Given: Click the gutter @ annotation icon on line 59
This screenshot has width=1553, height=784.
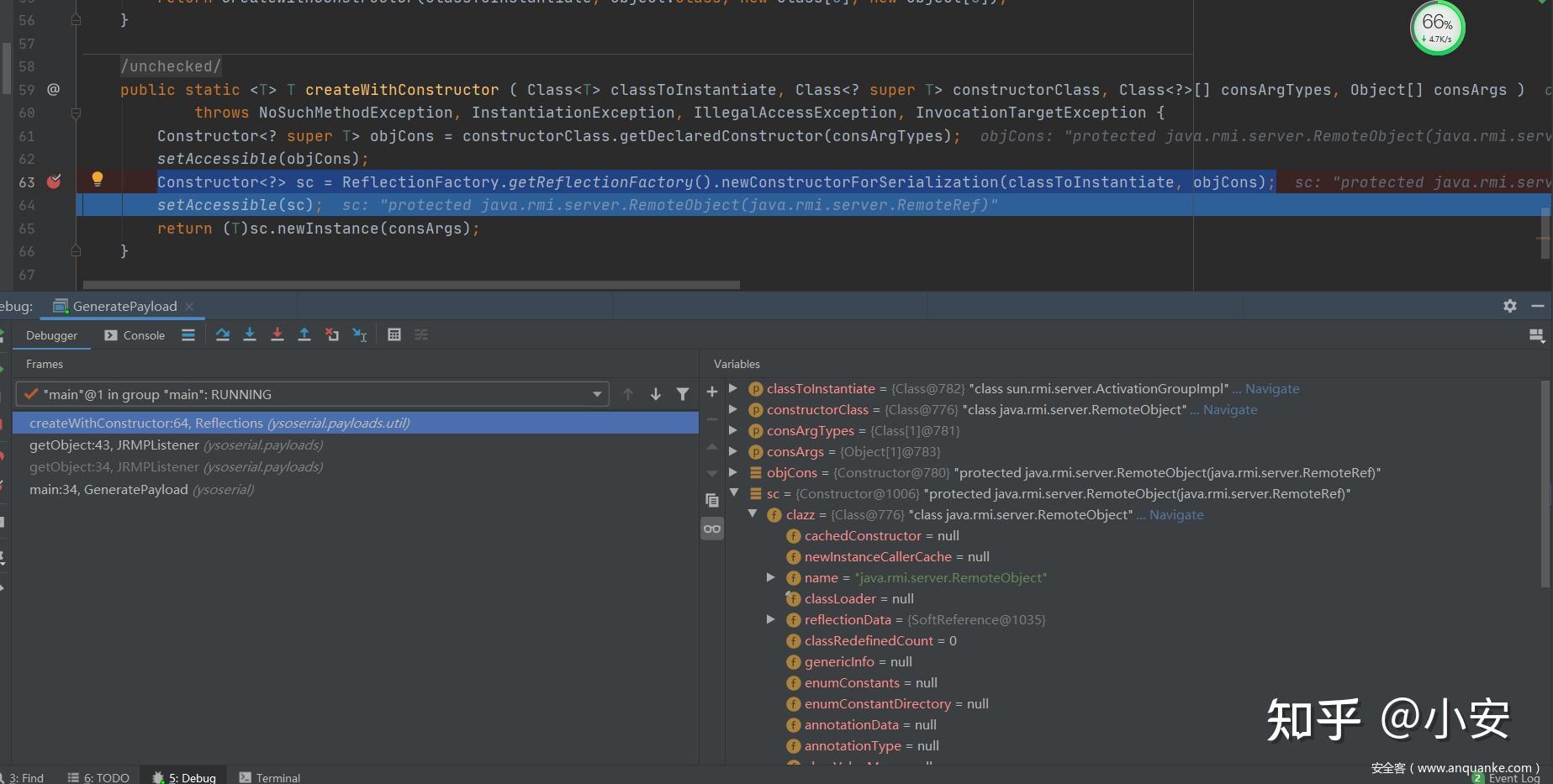Looking at the screenshot, I should (53, 89).
